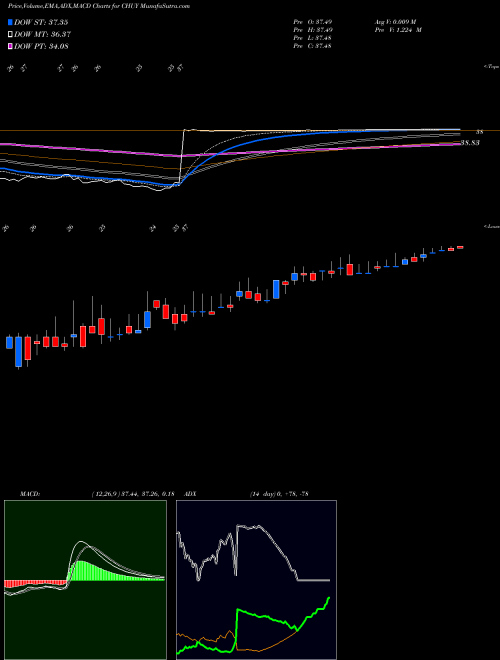Image resolution: width=500 pixels, height=660 pixels.
Task: Click the 38 price axis label
Action: click(x=480, y=133)
